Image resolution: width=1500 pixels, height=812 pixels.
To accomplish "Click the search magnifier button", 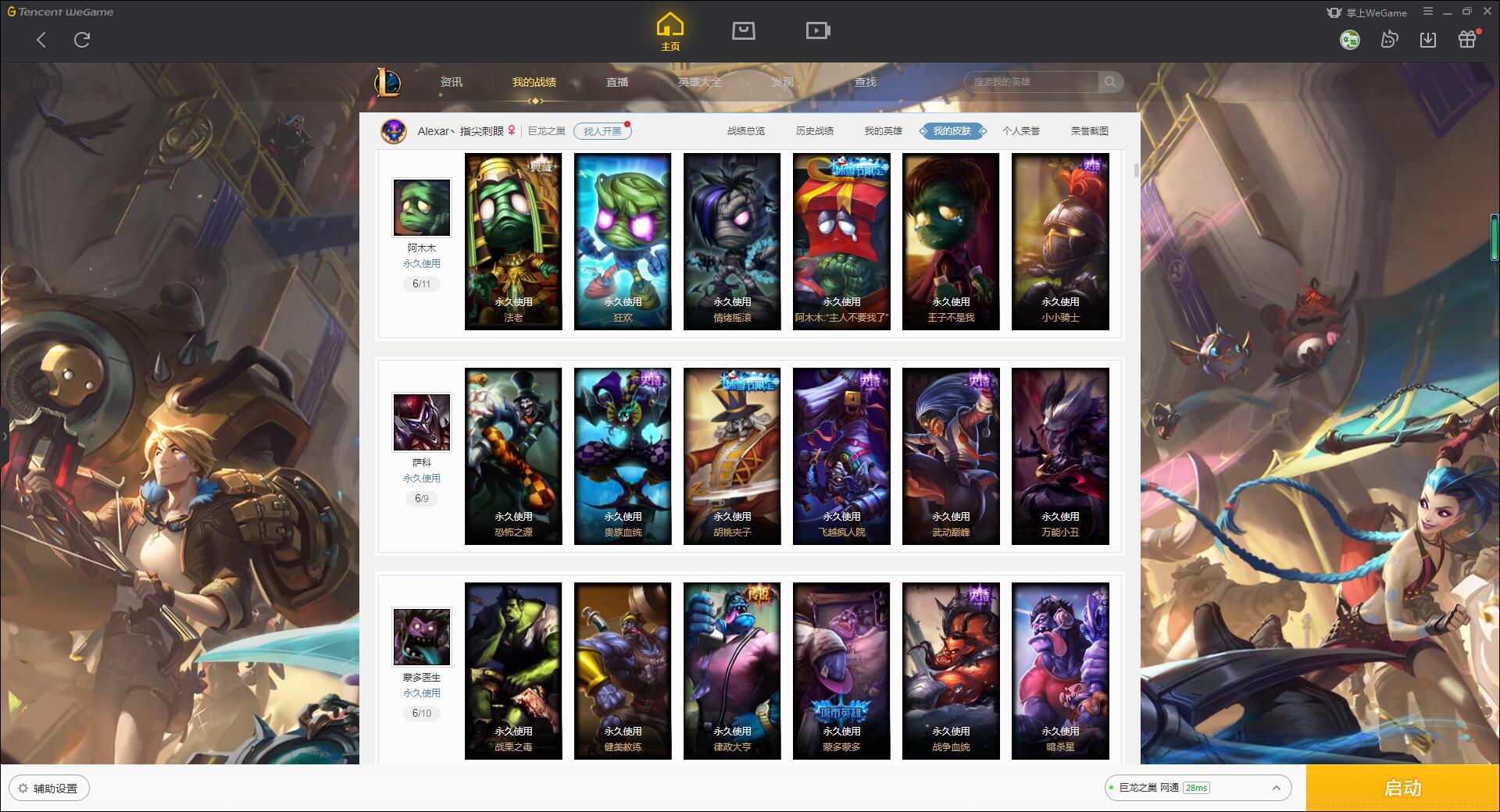I will [1110, 81].
